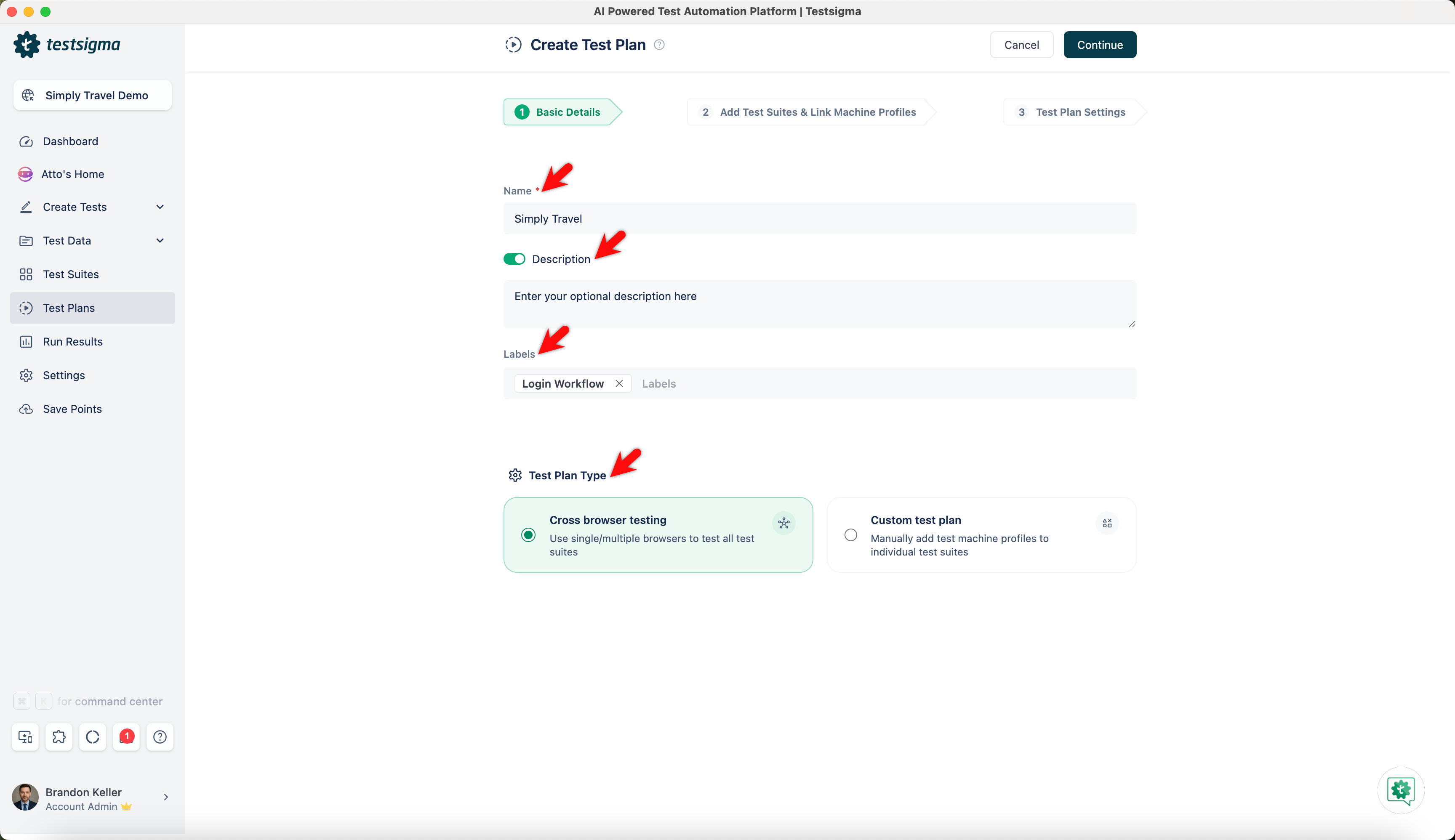1455x840 pixels.
Task: Open the help question mark icon in sidebar
Action: click(160, 737)
